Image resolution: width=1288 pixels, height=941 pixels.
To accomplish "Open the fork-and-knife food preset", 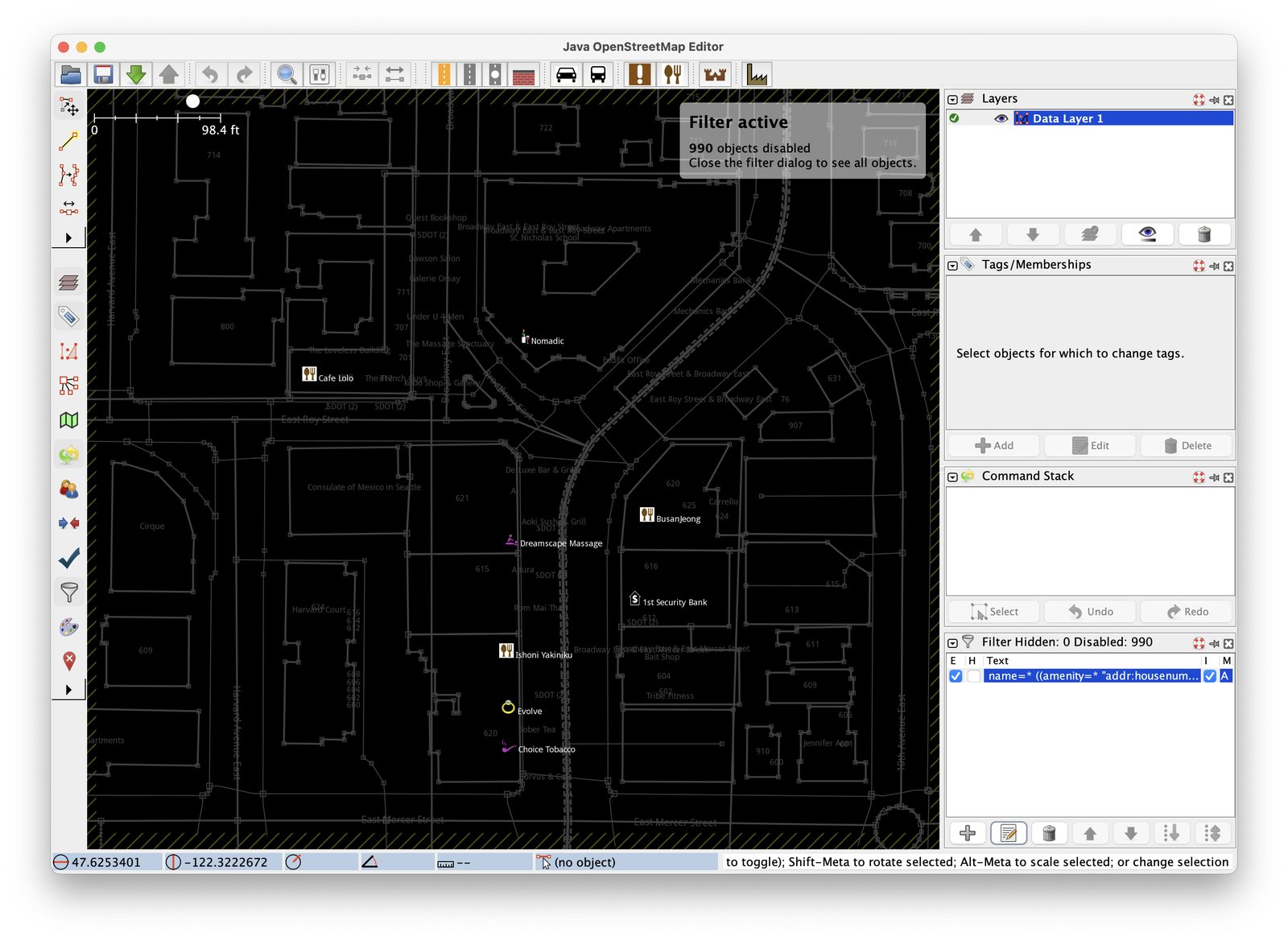I will click(673, 75).
